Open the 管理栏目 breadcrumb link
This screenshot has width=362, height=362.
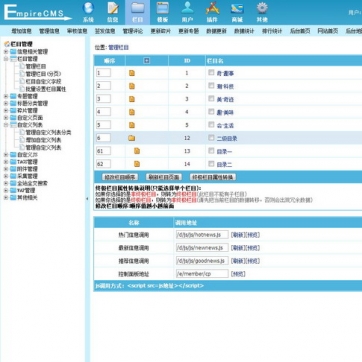point(118,48)
